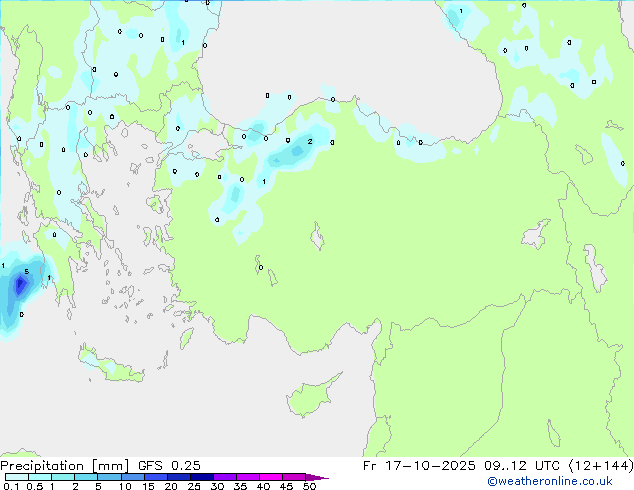
Task: Click the date 'Fr 17-10-2025'
Action: (419, 466)
